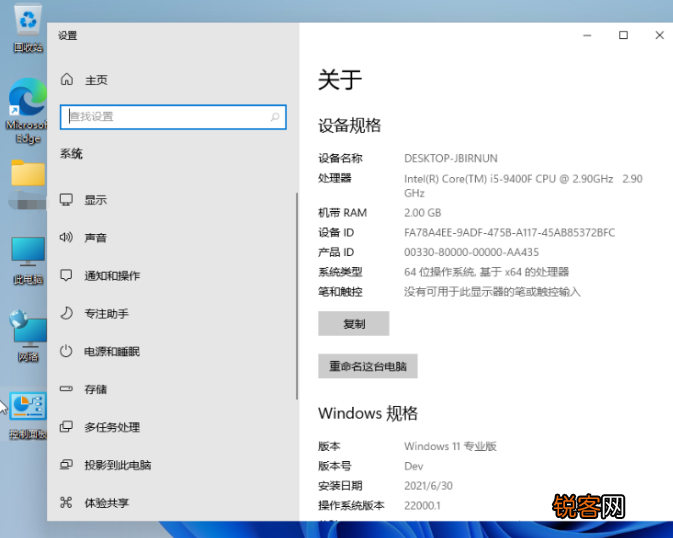Image resolution: width=673 pixels, height=538 pixels.
Task: Select the Microsoft Edge desktop shortcut
Action: [27, 111]
